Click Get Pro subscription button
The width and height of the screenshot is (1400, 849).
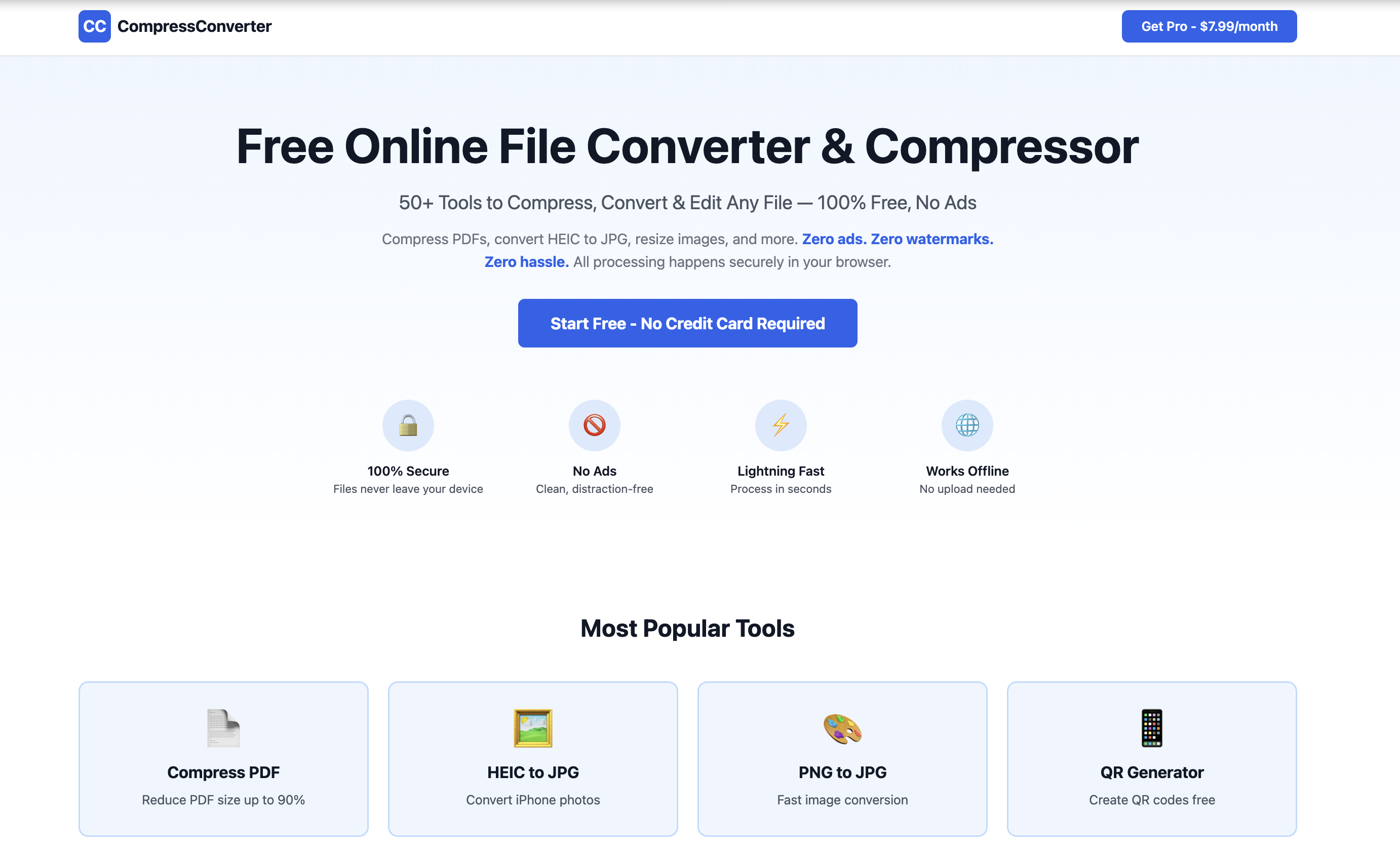click(x=1209, y=26)
